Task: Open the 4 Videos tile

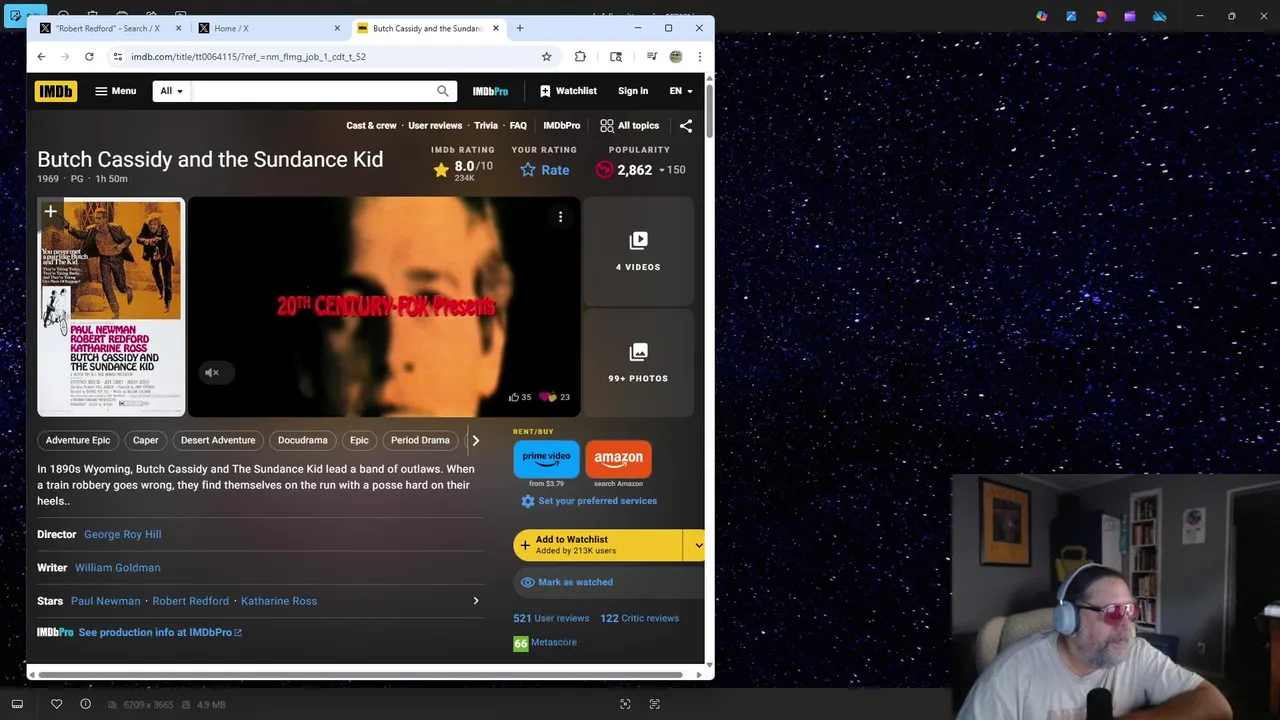Action: point(638,251)
